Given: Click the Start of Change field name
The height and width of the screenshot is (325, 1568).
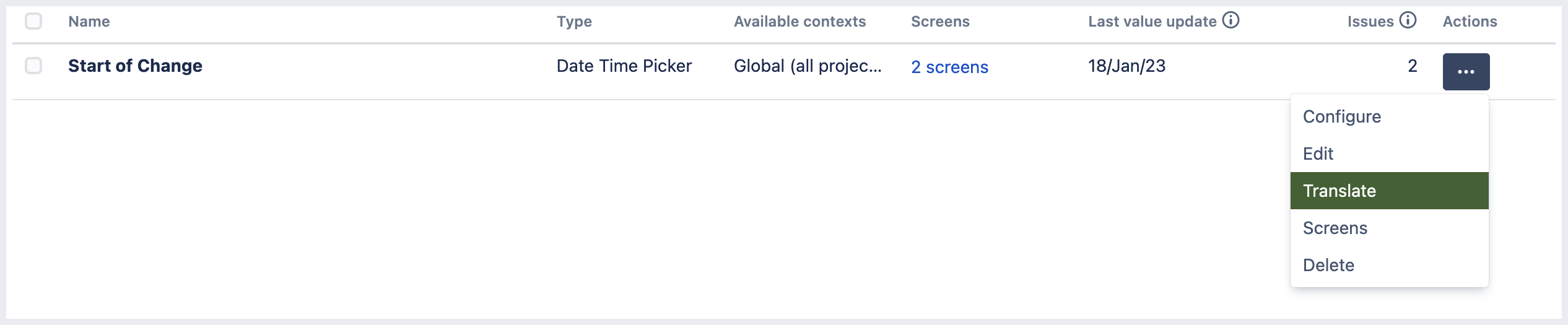Looking at the screenshot, I should click(135, 66).
